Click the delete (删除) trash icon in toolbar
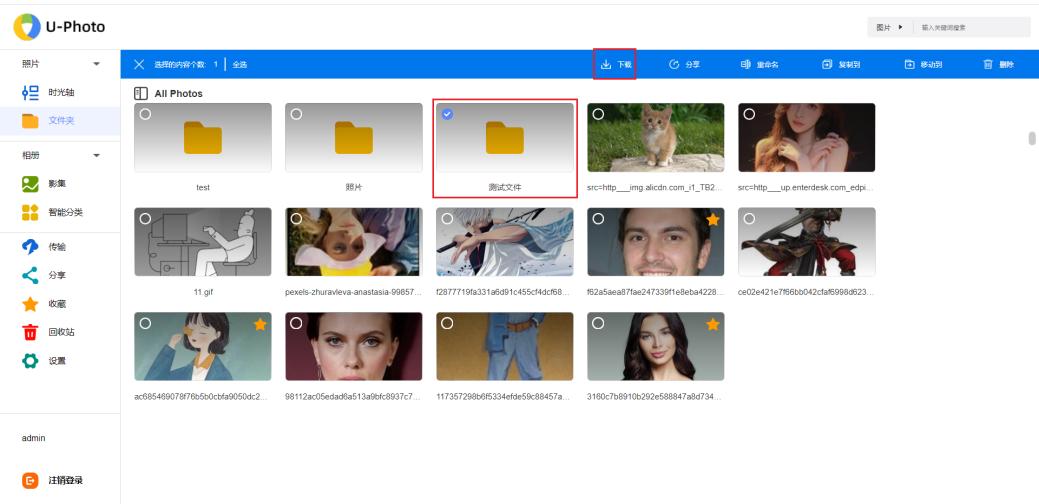The height and width of the screenshot is (504, 1039). click(x=988, y=65)
